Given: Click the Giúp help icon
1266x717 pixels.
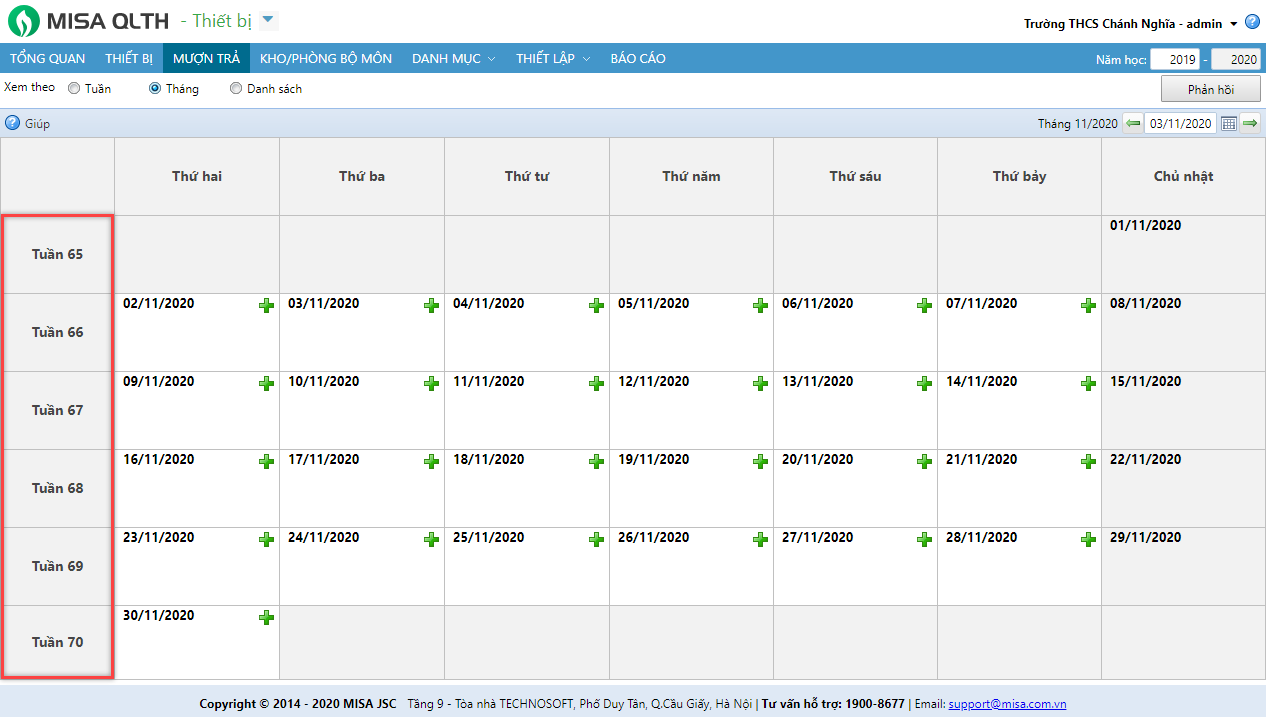Looking at the screenshot, I should tap(13, 124).
